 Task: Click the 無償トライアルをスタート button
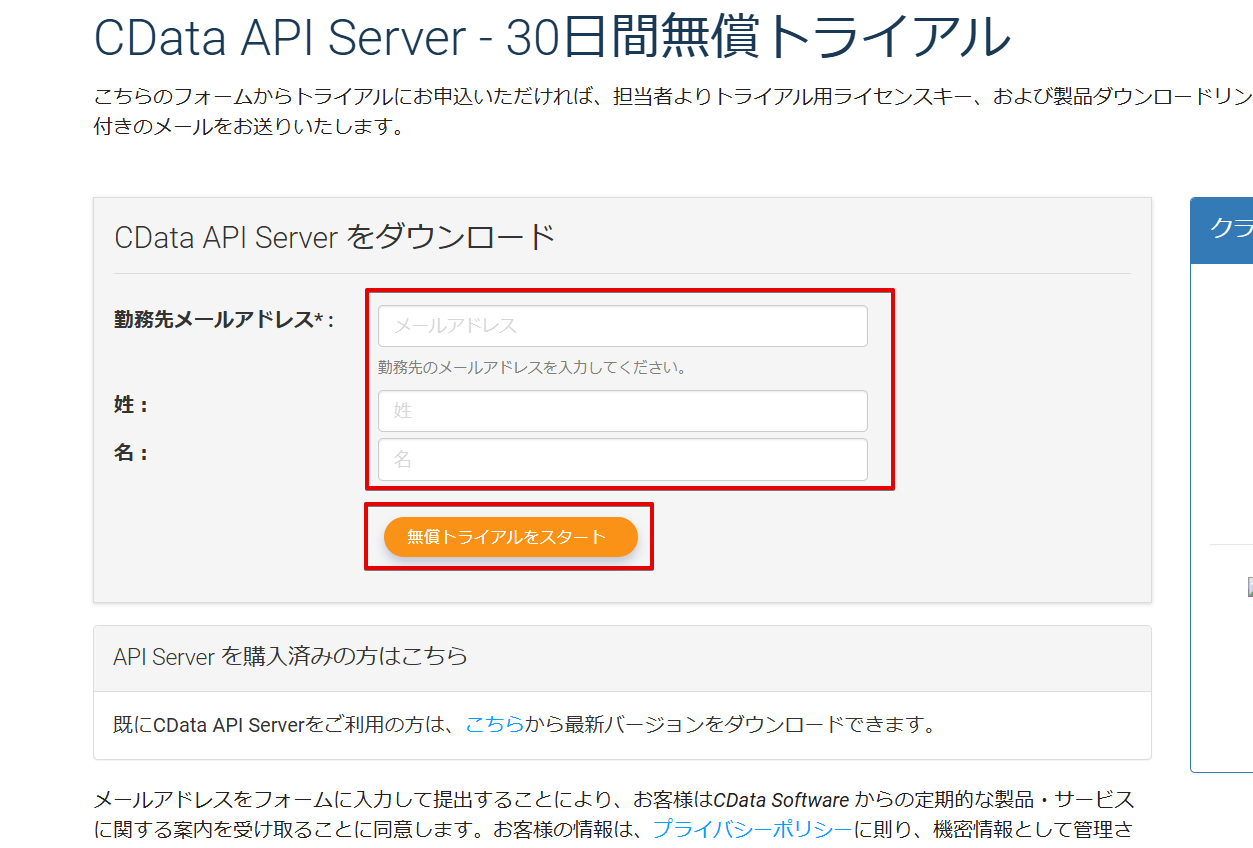tap(510, 537)
